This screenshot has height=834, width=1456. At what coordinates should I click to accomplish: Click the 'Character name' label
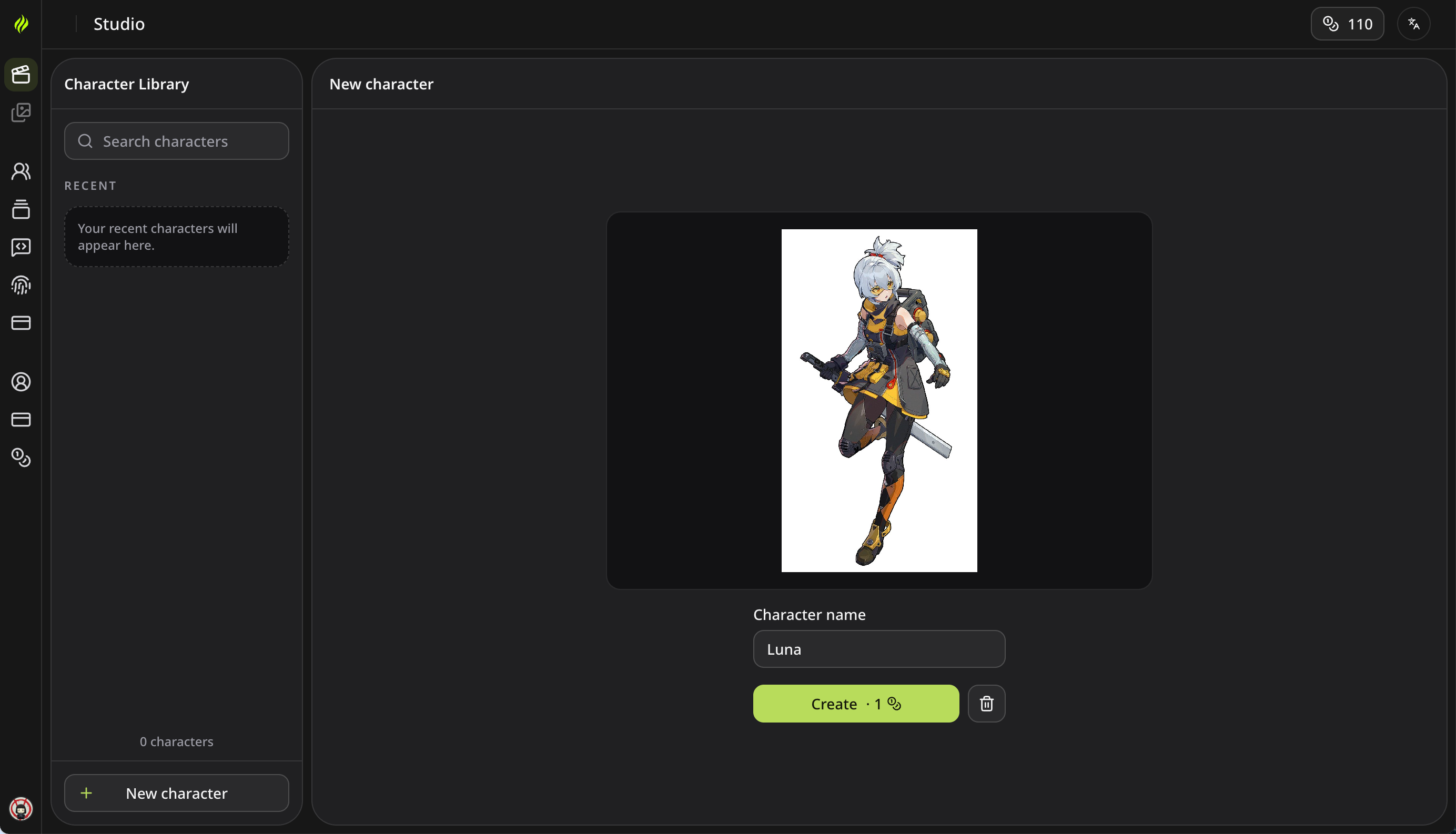pos(809,615)
